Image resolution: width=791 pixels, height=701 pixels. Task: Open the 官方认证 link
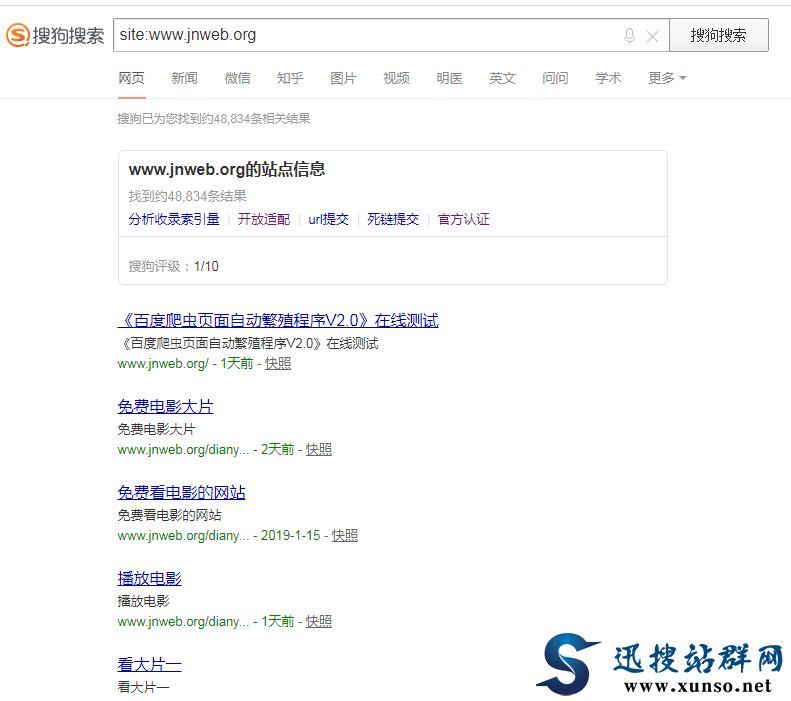coord(464,219)
